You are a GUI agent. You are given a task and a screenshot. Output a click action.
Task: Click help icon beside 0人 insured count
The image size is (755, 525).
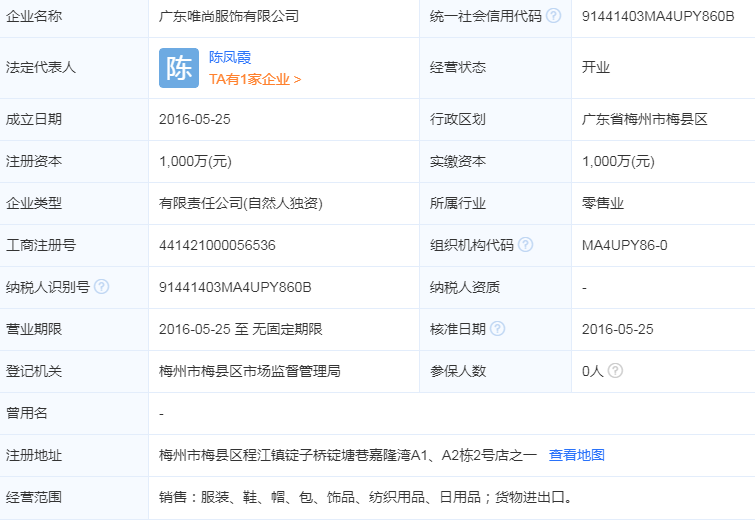[615, 370]
